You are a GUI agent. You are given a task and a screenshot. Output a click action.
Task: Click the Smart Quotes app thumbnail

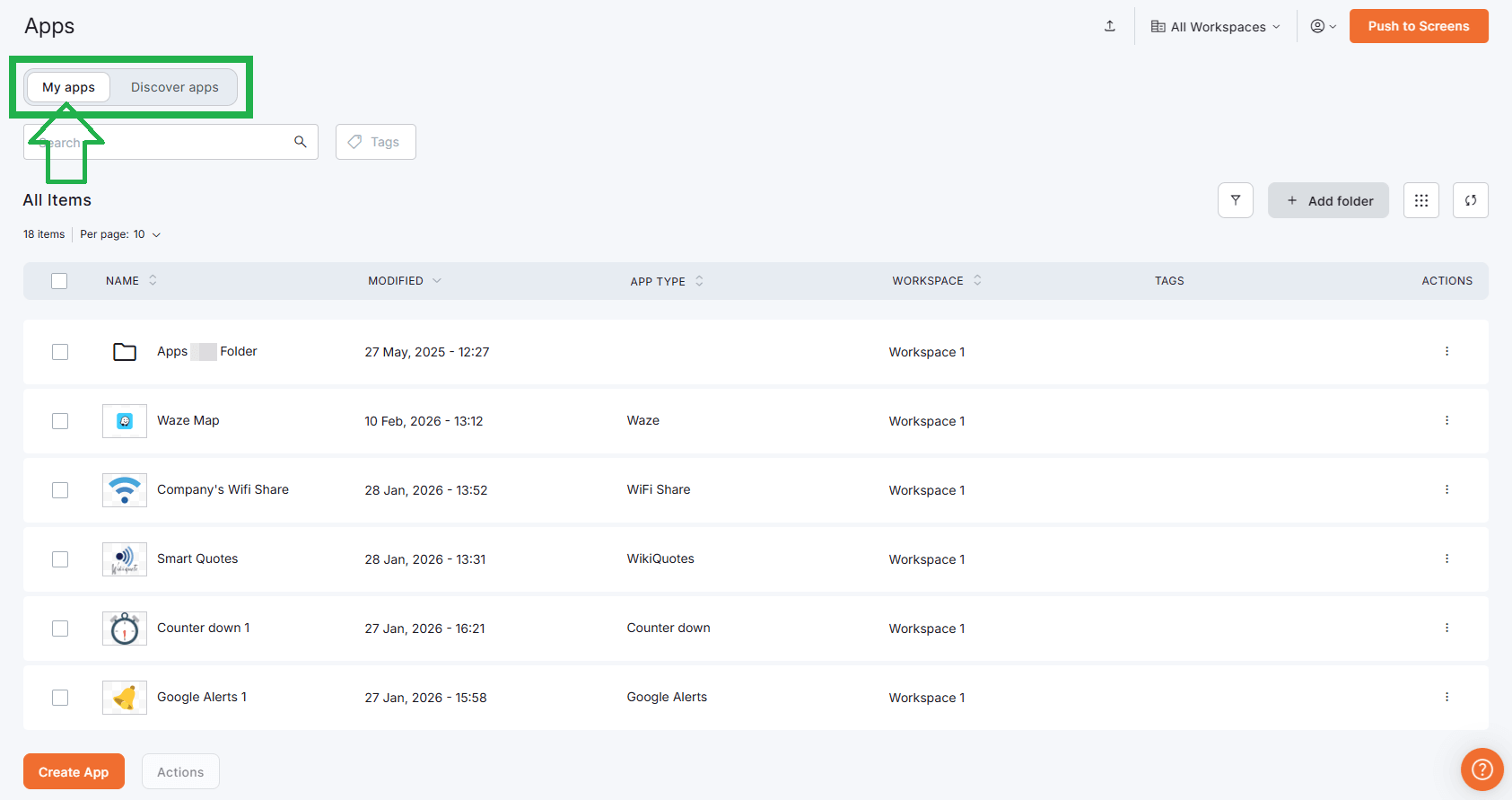tap(125, 559)
